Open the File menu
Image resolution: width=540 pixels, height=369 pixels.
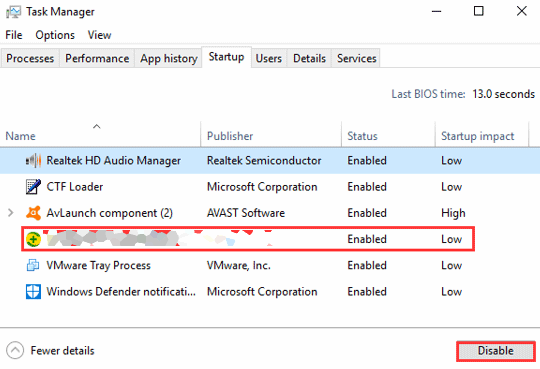point(14,35)
